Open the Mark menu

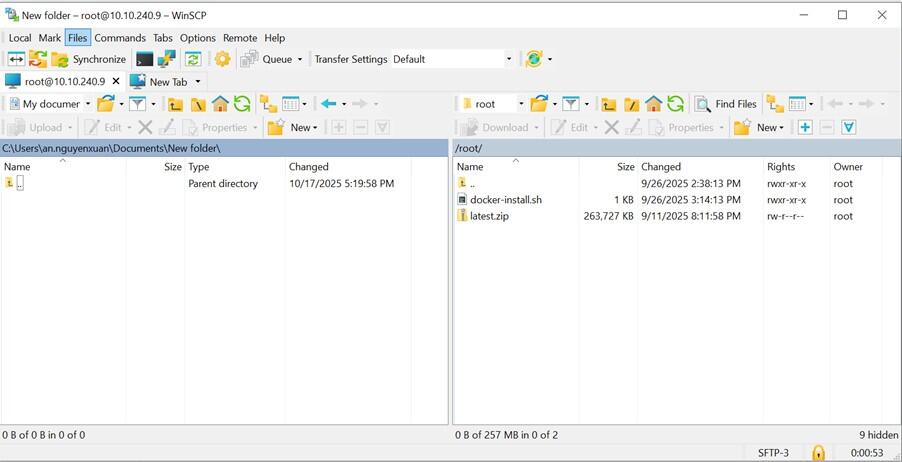tap(49, 37)
